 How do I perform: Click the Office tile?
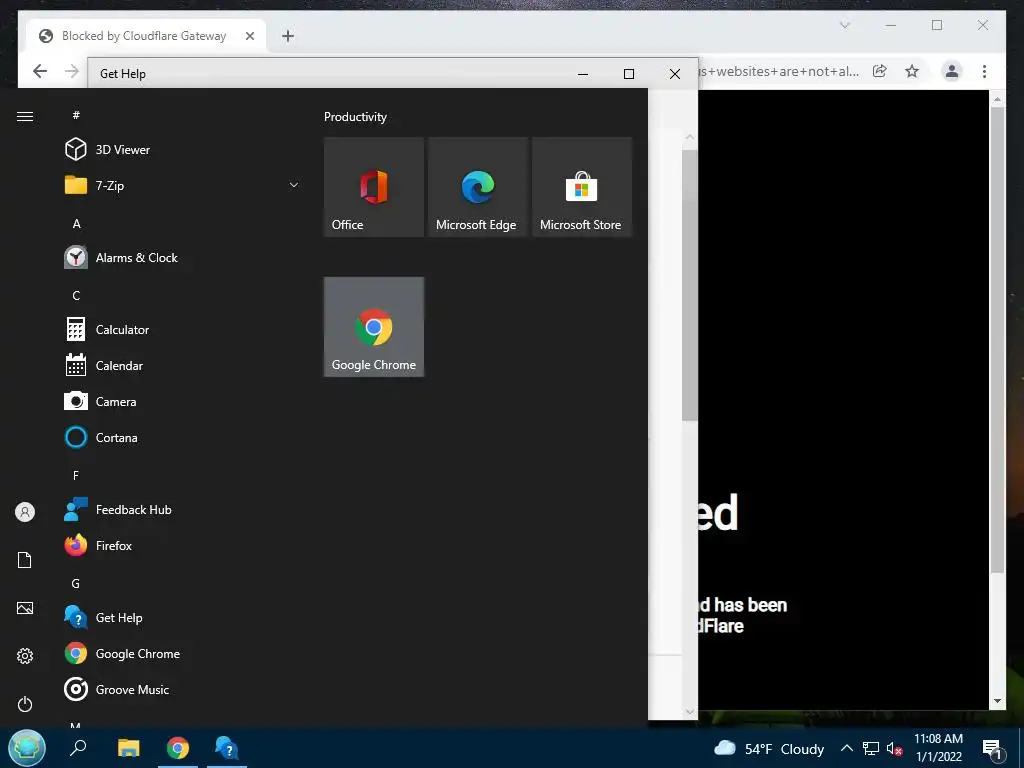(x=374, y=187)
